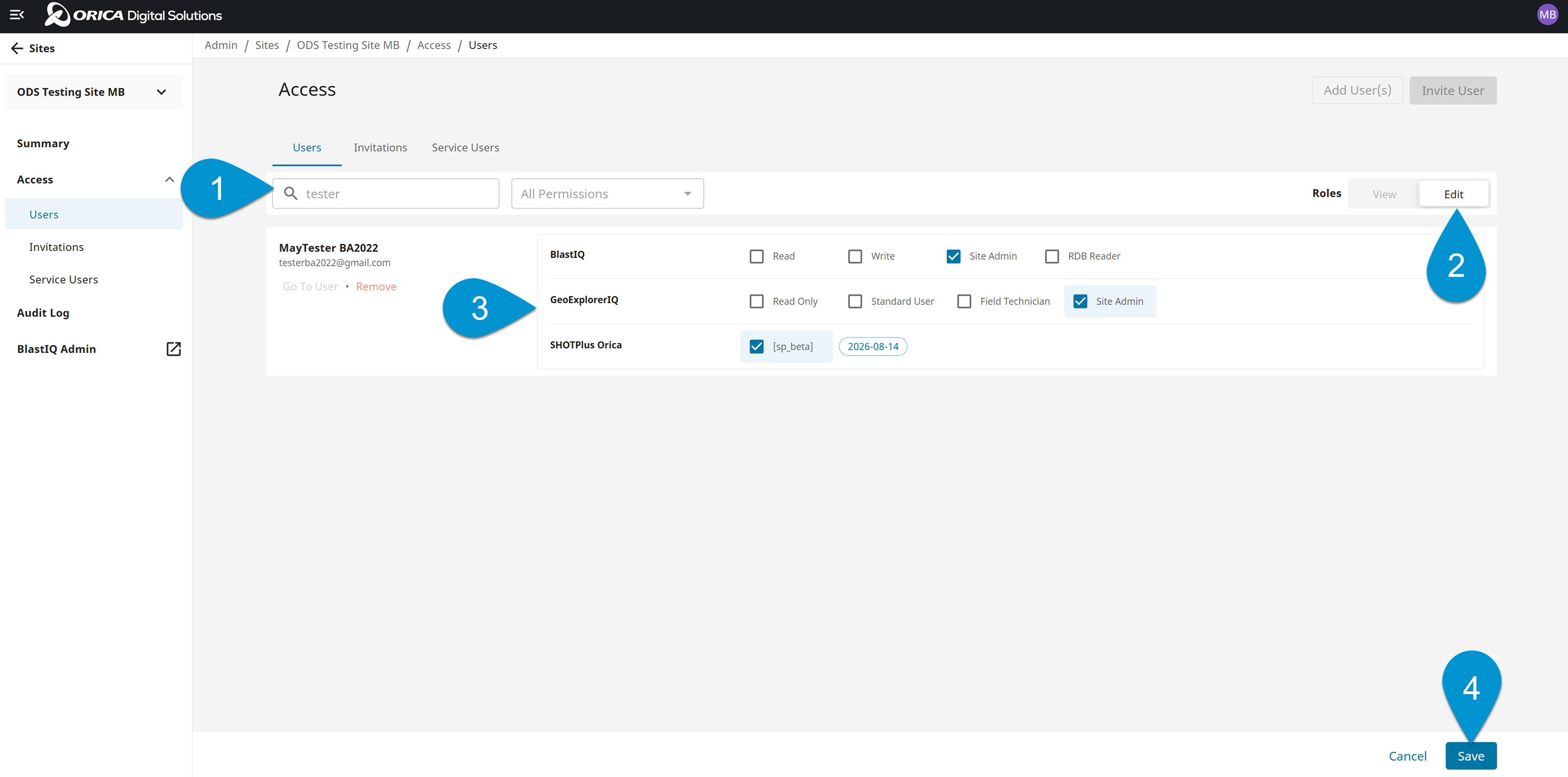This screenshot has height=777, width=1568.
Task: Collapse the hamburger navigation menu icon
Action: point(16,15)
